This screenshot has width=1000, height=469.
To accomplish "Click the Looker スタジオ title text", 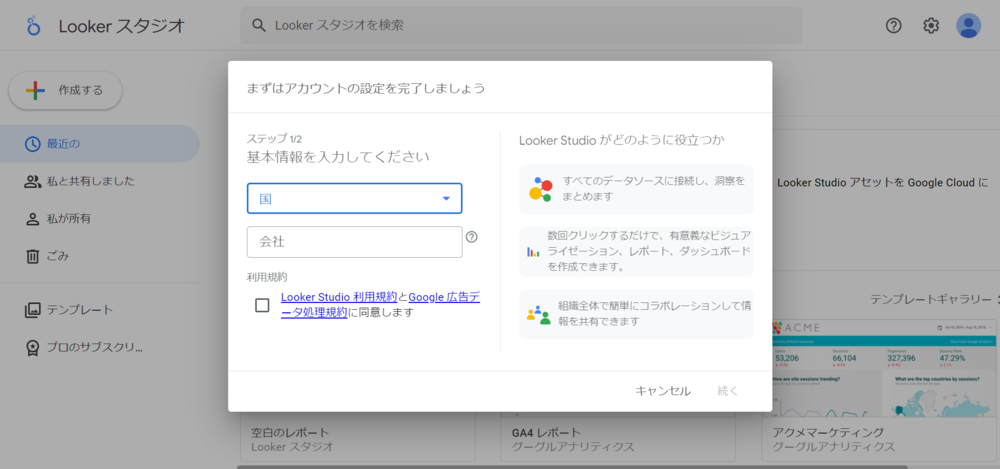I will click(122, 26).
